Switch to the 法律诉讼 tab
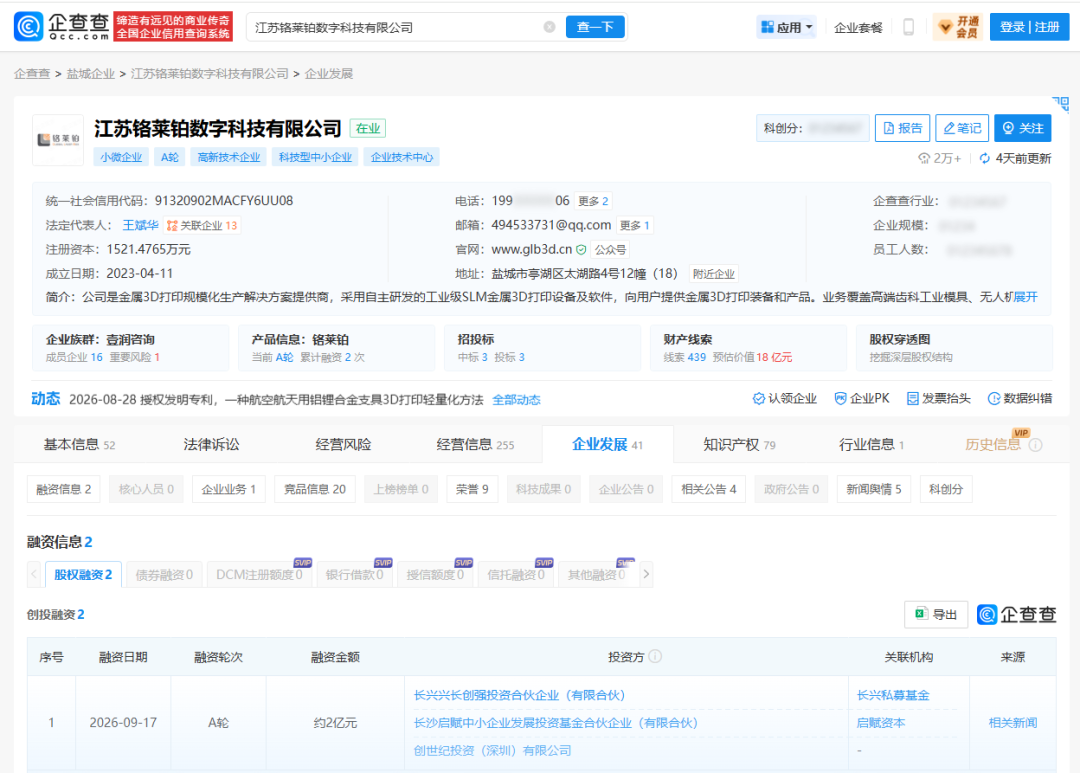 pyautogui.click(x=211, y=444)
